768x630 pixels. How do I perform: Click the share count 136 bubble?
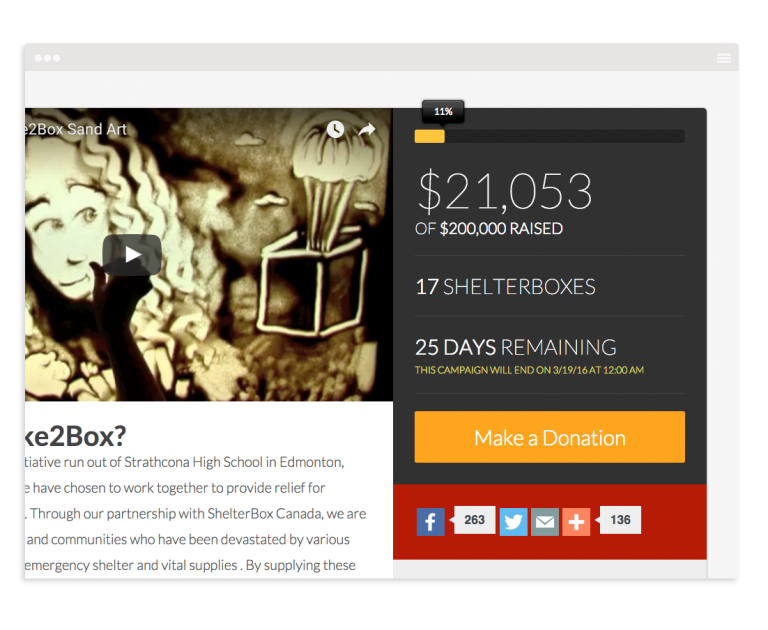pyautogui.click(x=620, y=520)
